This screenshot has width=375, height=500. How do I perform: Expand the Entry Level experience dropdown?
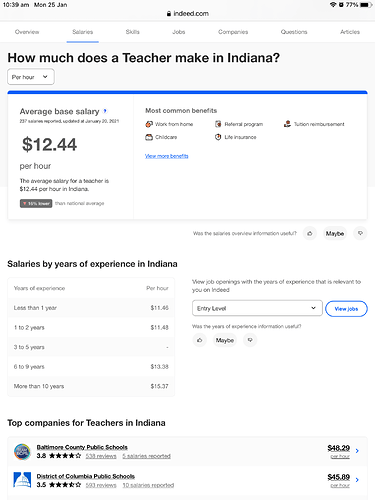[x=257, y=308]
